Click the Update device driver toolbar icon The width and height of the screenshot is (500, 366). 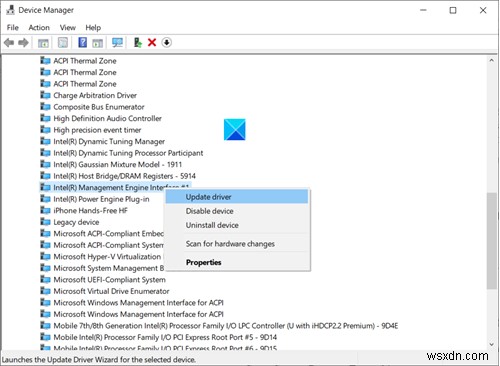pyautogui.click(x=138, y=42)
